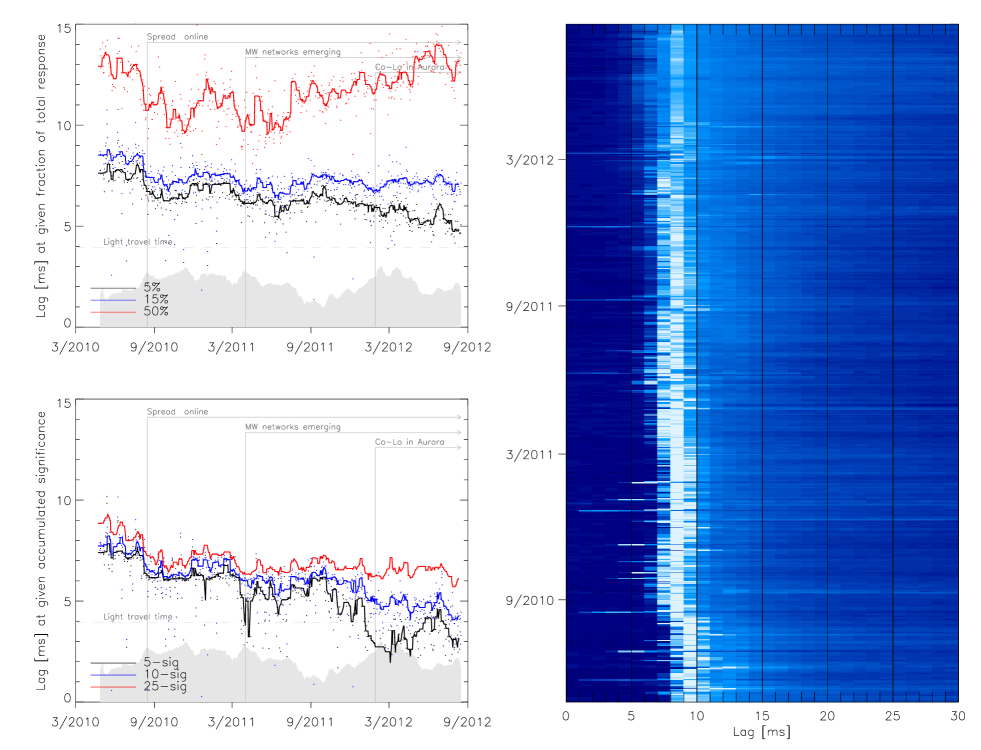Click heatmap x-tick '30'
981x750 pixels.
click(958, 716)
